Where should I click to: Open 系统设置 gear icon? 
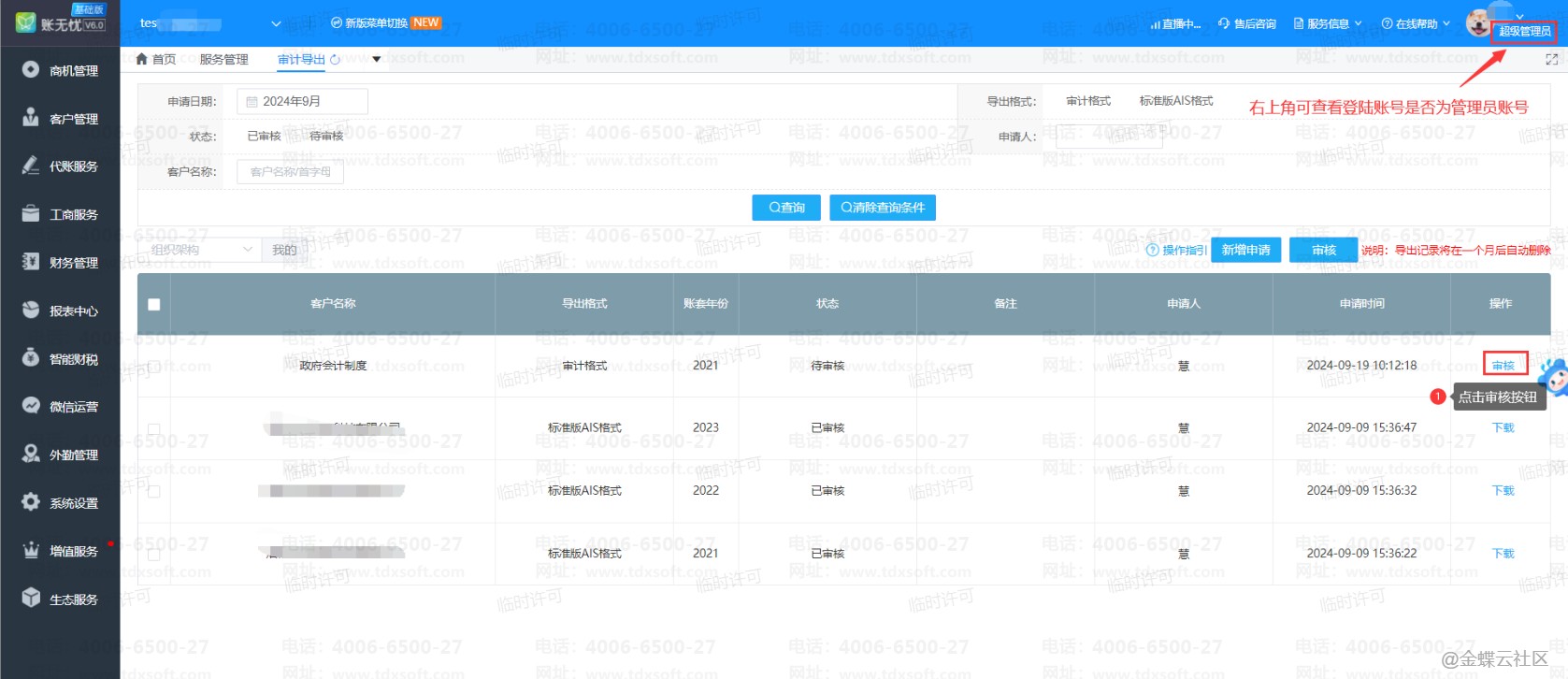click(x=31, y=502)
